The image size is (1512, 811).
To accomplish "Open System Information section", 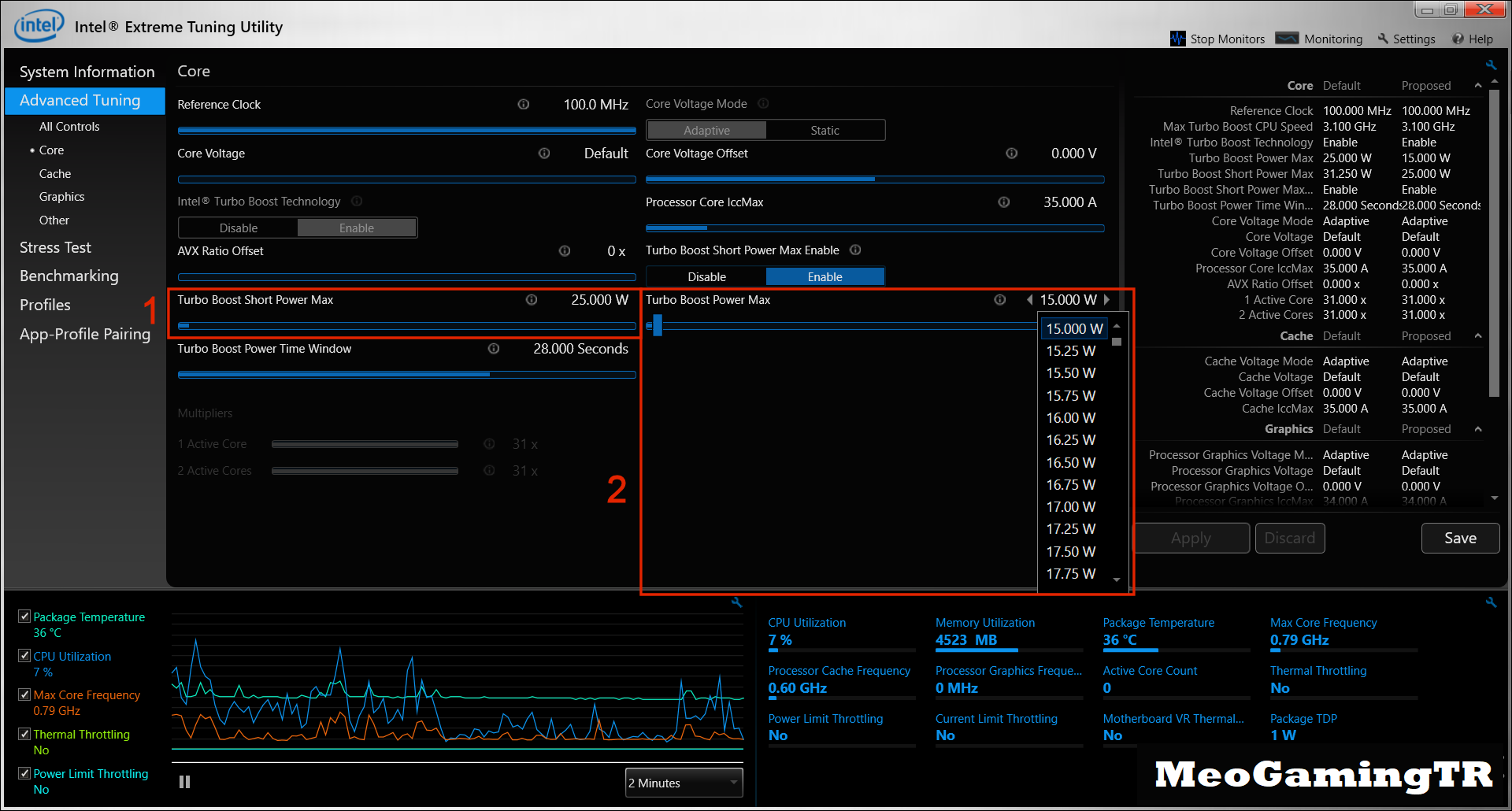I will point(87,72).
